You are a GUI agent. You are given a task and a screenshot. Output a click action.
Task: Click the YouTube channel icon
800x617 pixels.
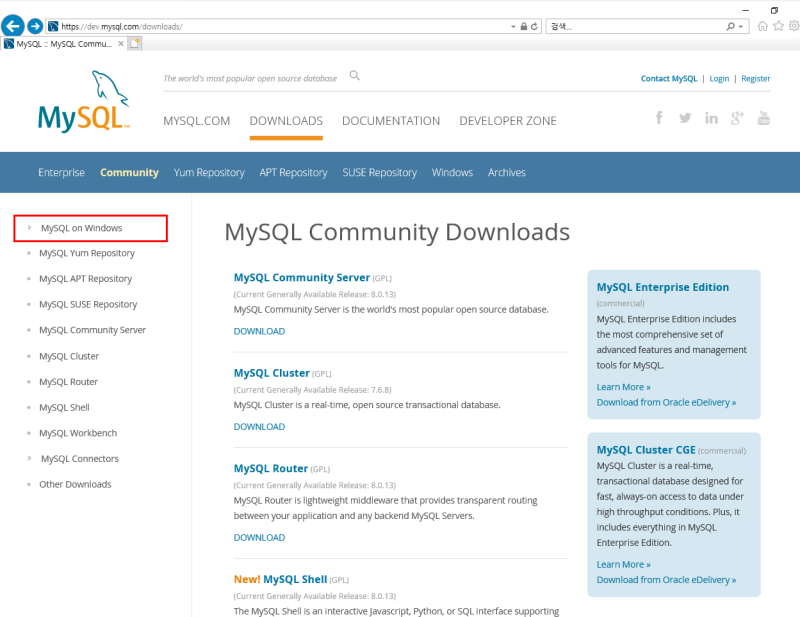pyautogui.click(x=763, y=118)
